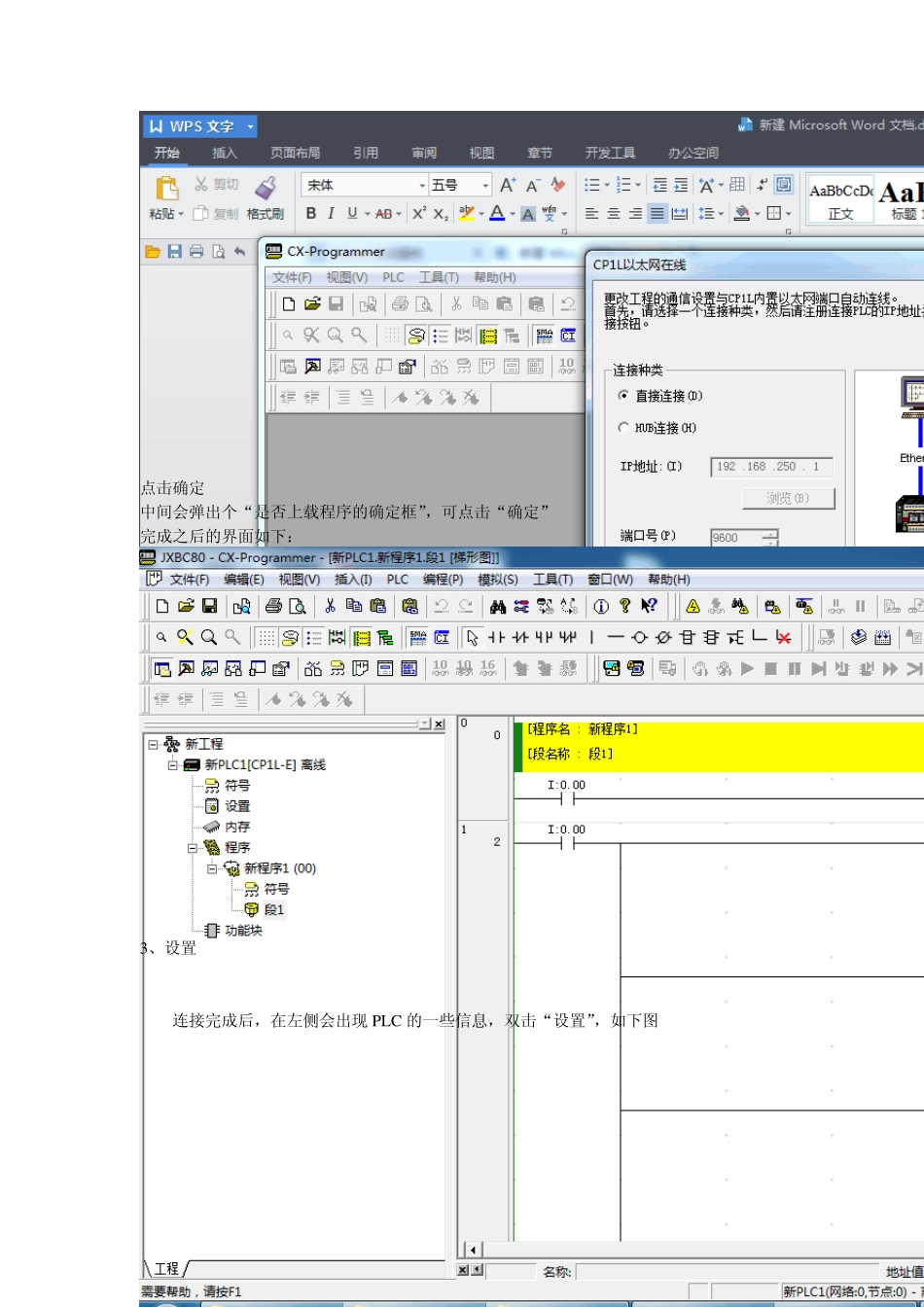Select 内存 in the project tree
924x1307 pixels.
pyautogui.click(x=237, y=827)
